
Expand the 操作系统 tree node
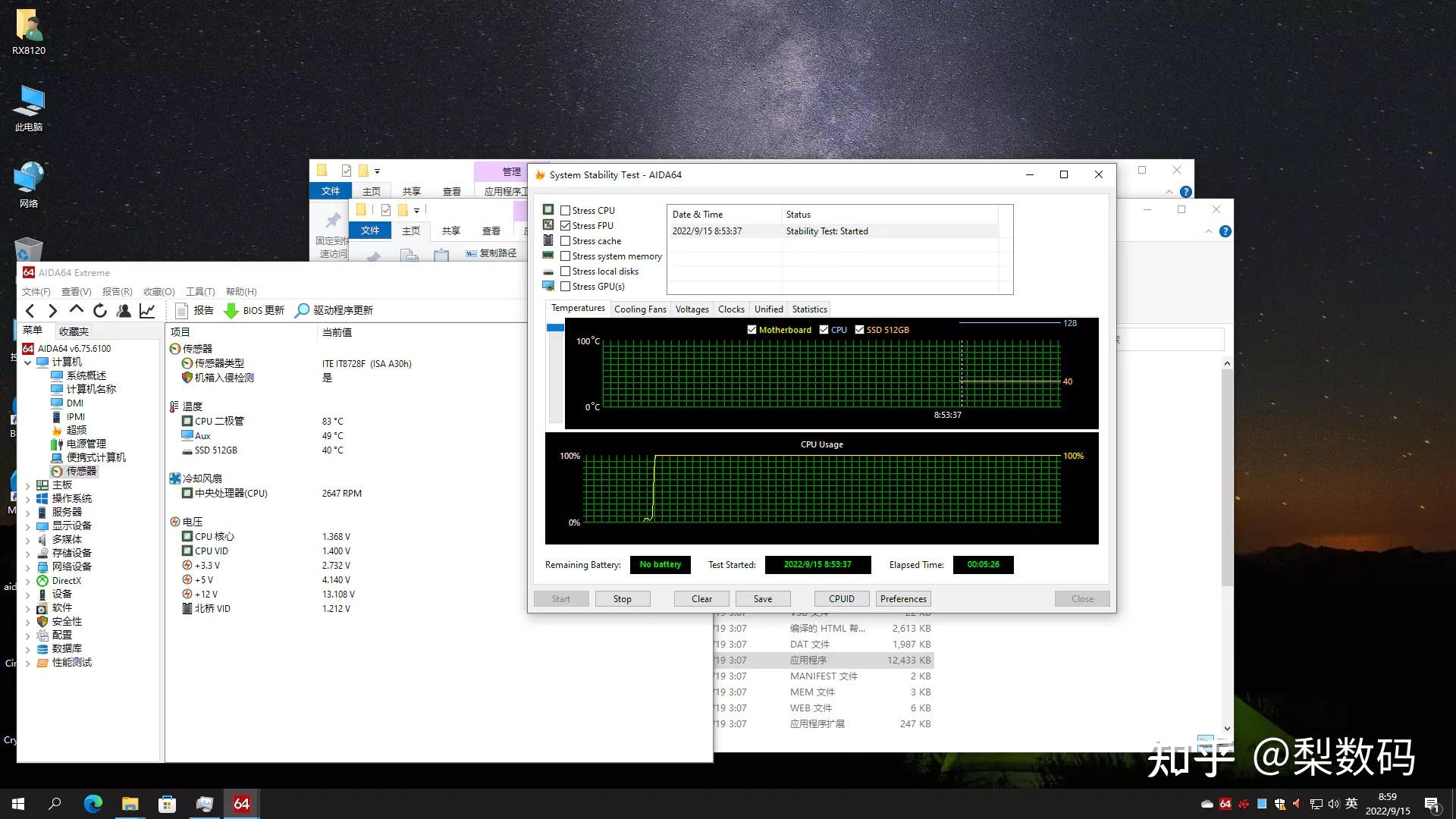[x=28, y=497]
